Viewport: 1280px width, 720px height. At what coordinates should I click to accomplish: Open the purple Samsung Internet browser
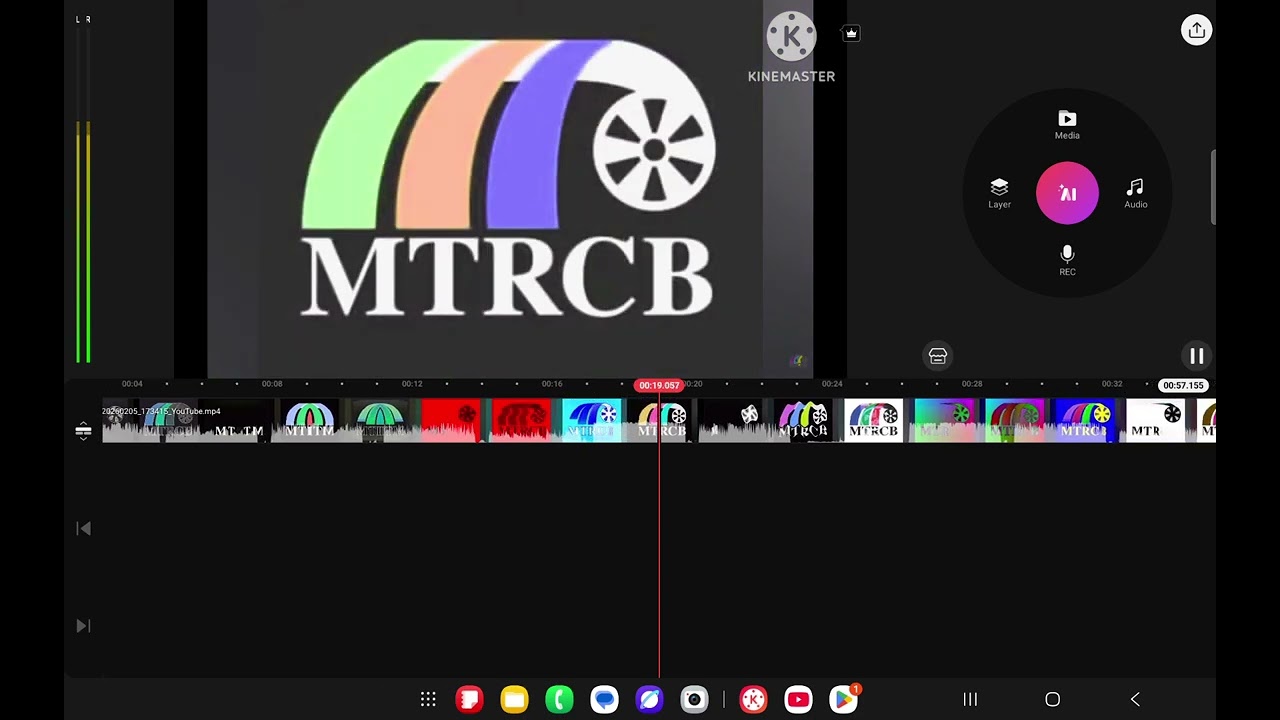pos(649,699)
